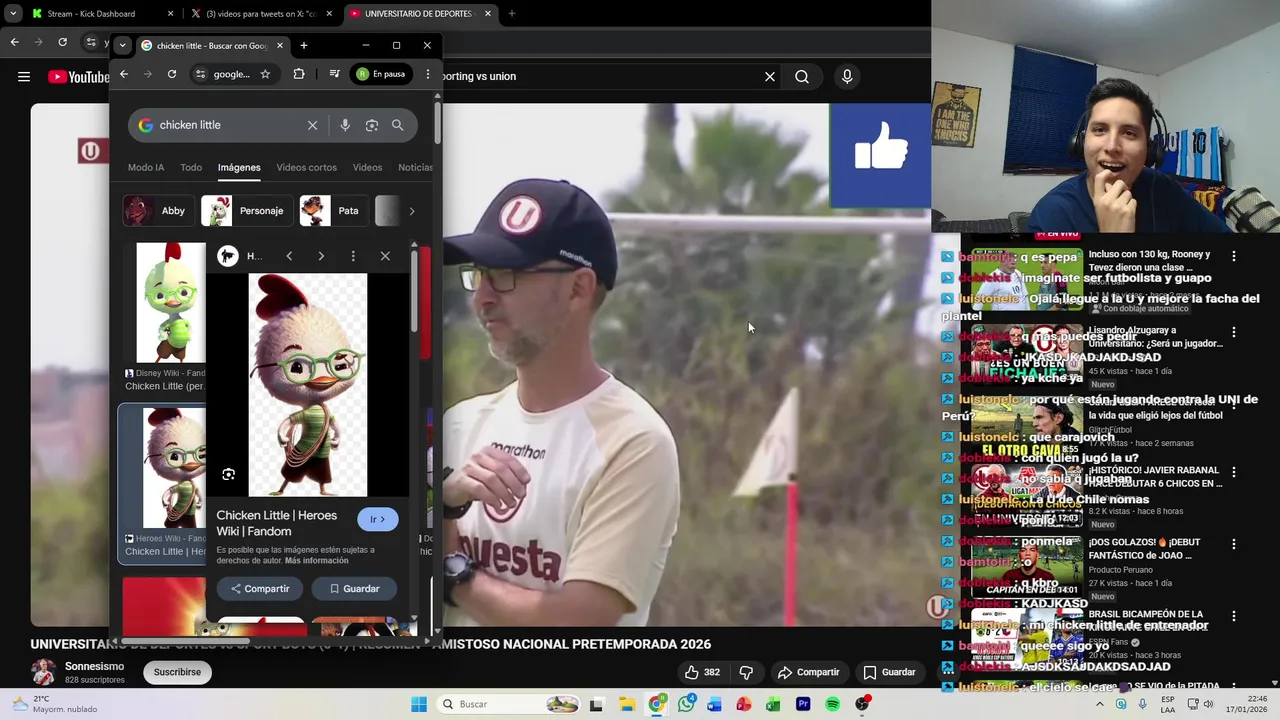Switch to Videos cortos search tab

coord(307,167)
